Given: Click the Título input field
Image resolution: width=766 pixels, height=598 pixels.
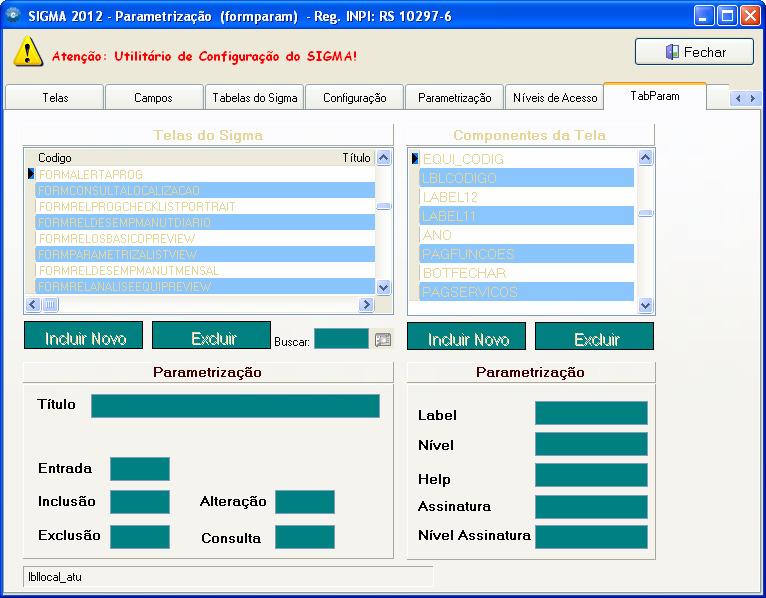Looking at the screenshot, I should click(x=235, y=406).
